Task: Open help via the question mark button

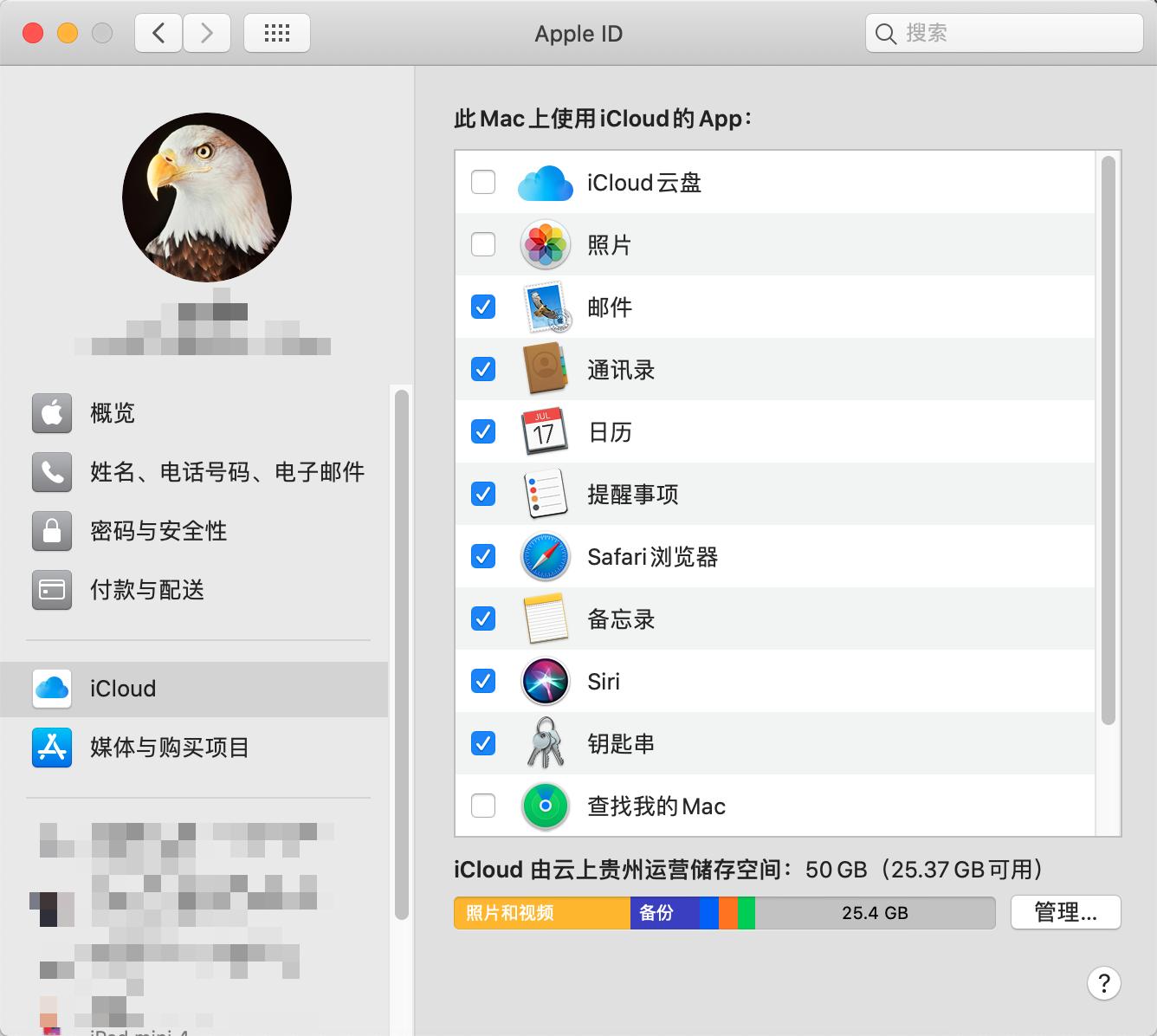Action: point(1103,983)
